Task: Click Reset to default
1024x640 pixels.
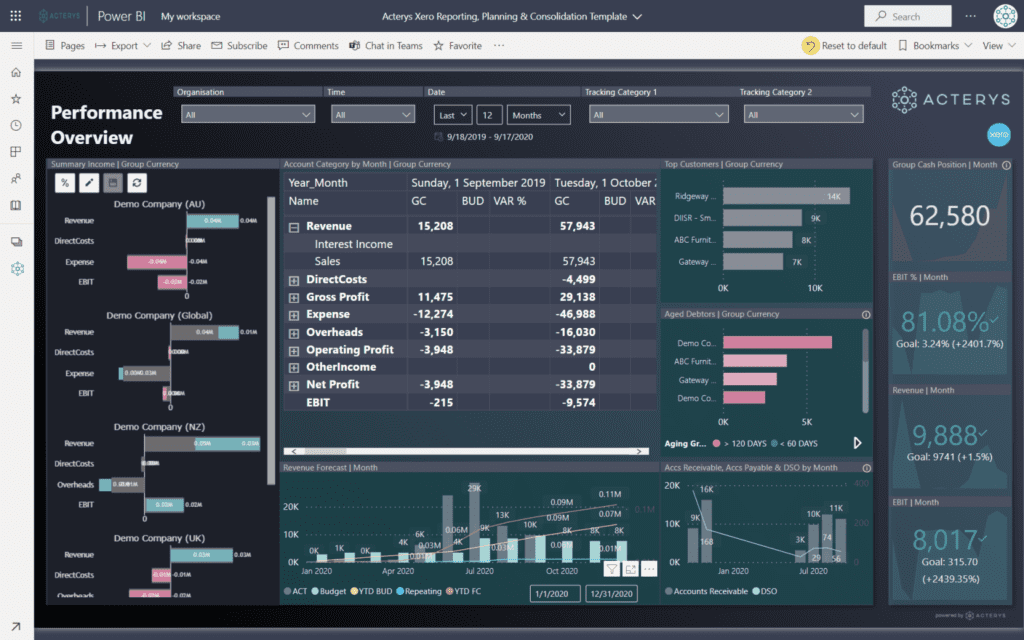Action: click(x=845, y=46)
